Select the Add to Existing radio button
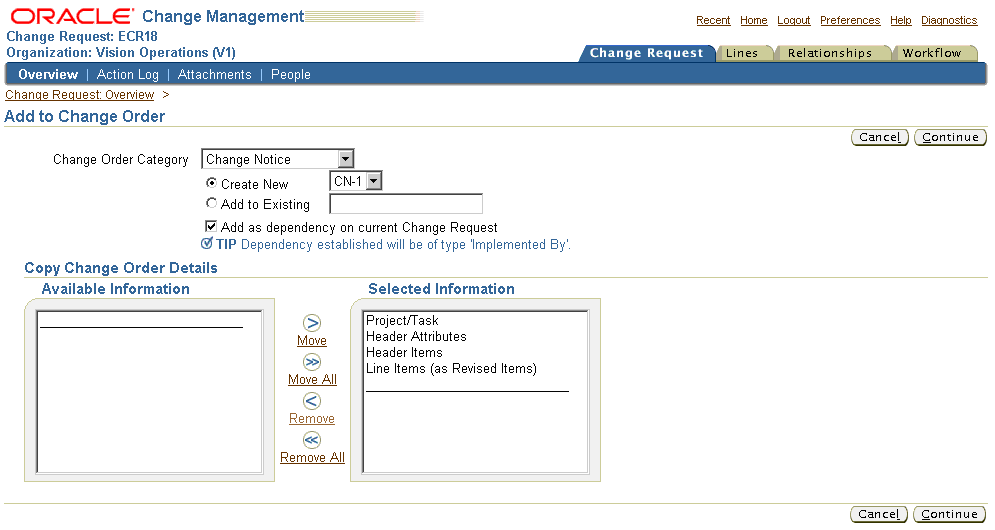 (x=211, y=203)
